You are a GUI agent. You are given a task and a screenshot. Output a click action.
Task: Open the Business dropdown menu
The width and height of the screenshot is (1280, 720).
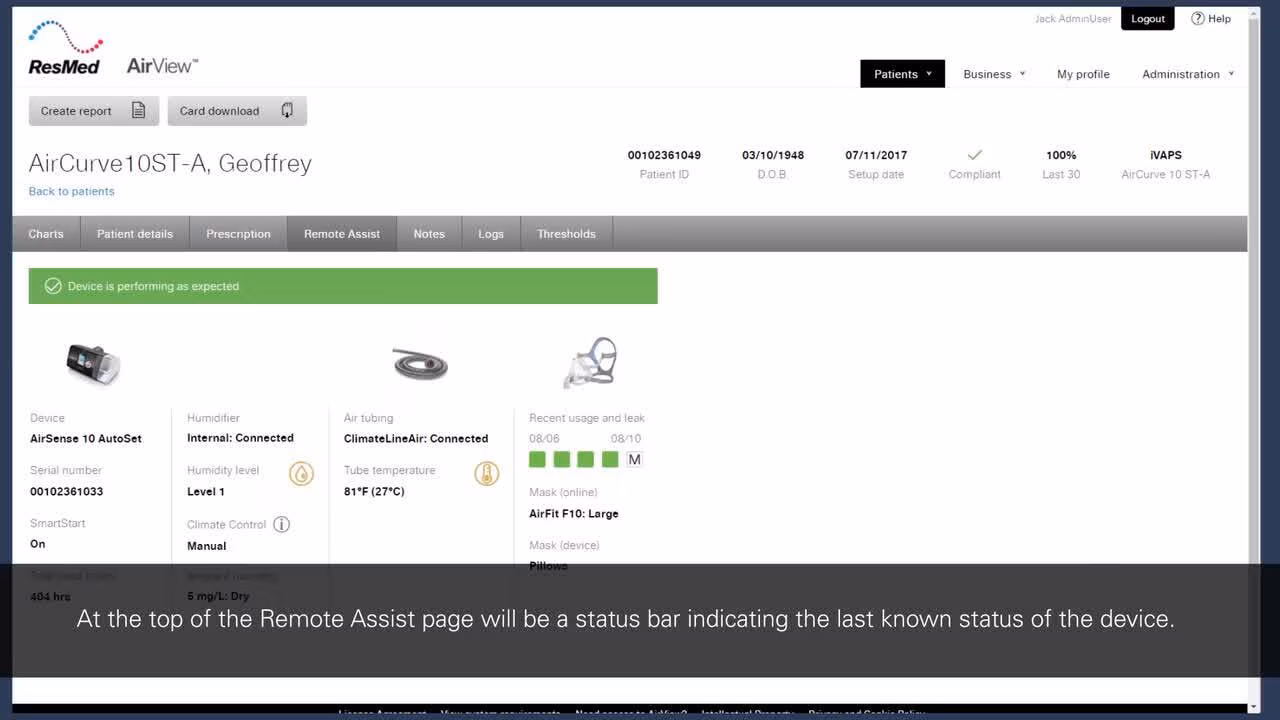point(994,74)
